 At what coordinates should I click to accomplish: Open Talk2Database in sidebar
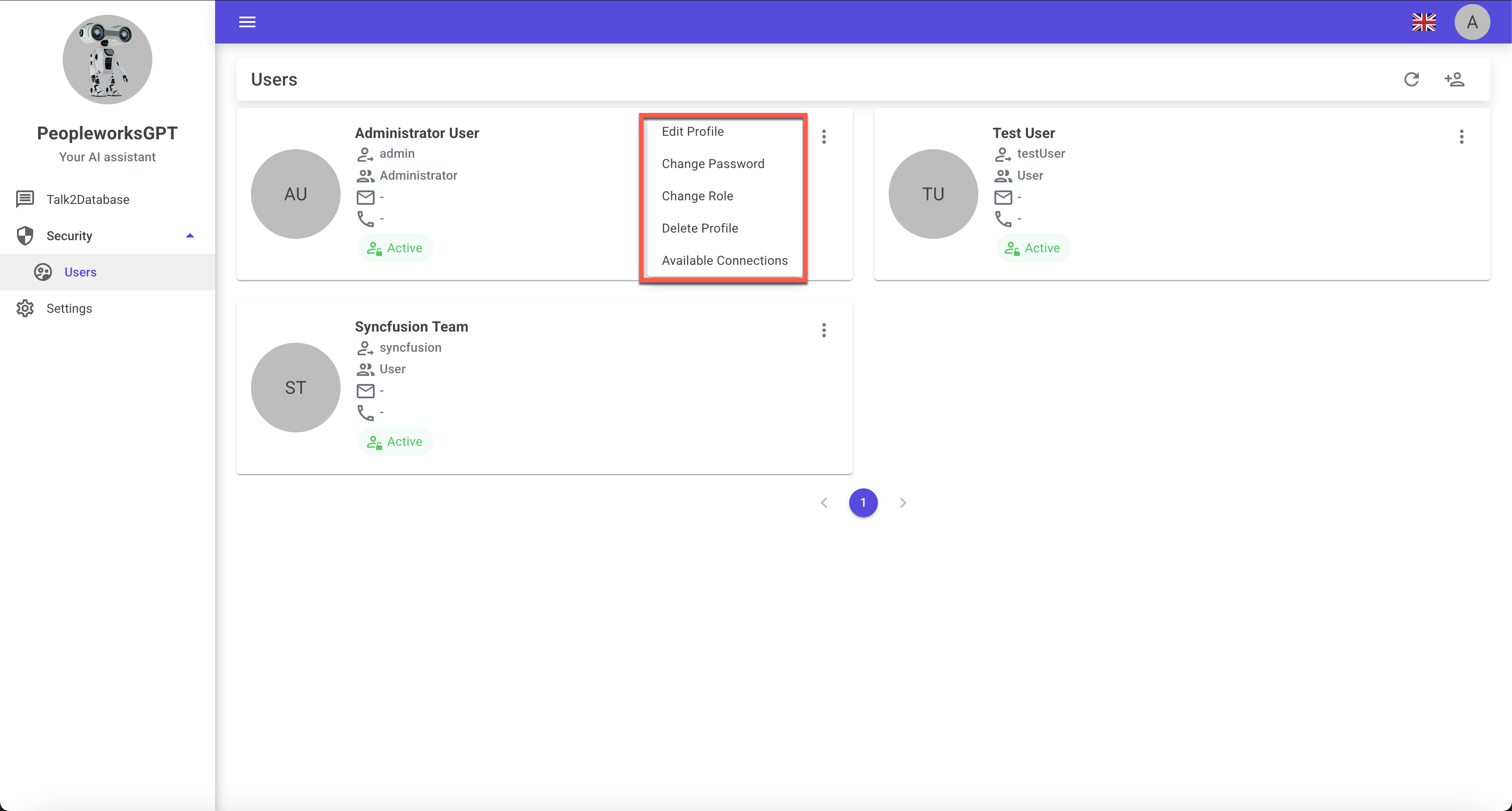pyautogui.click(x=108, y=199)
